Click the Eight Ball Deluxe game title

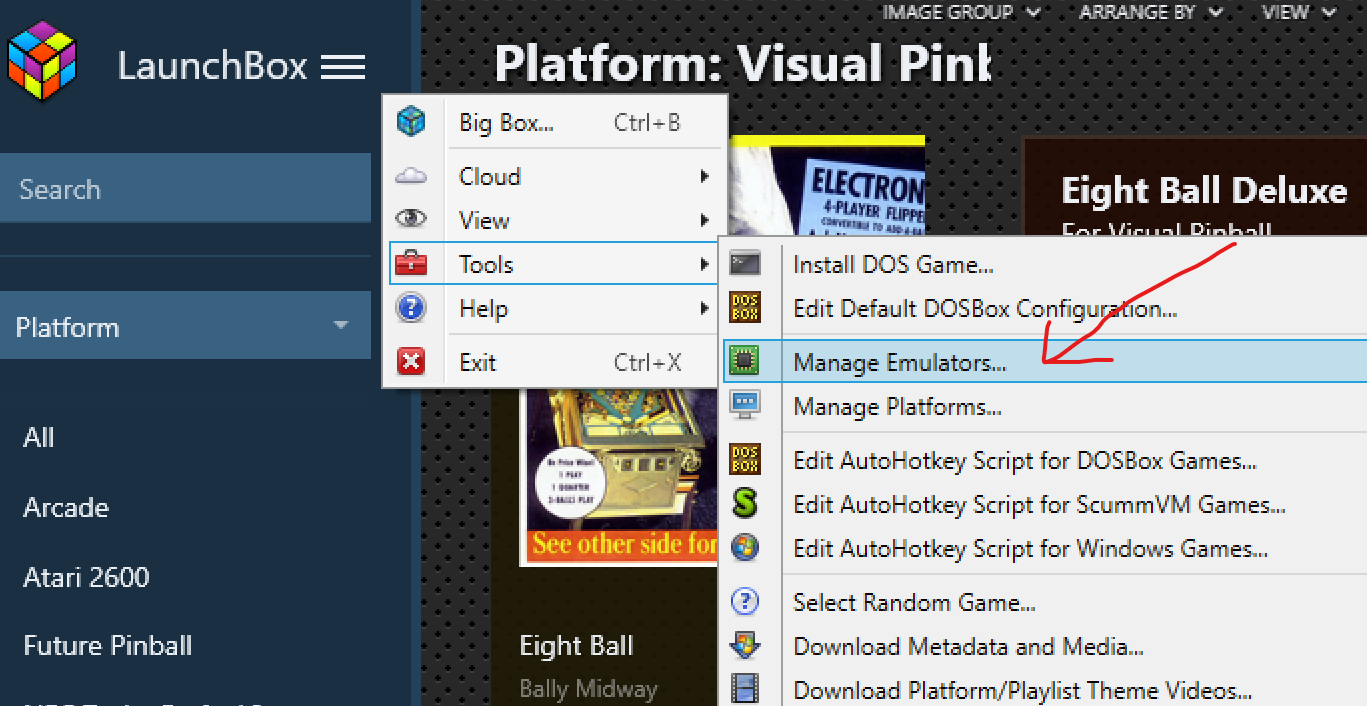(x=1204, y=190)
